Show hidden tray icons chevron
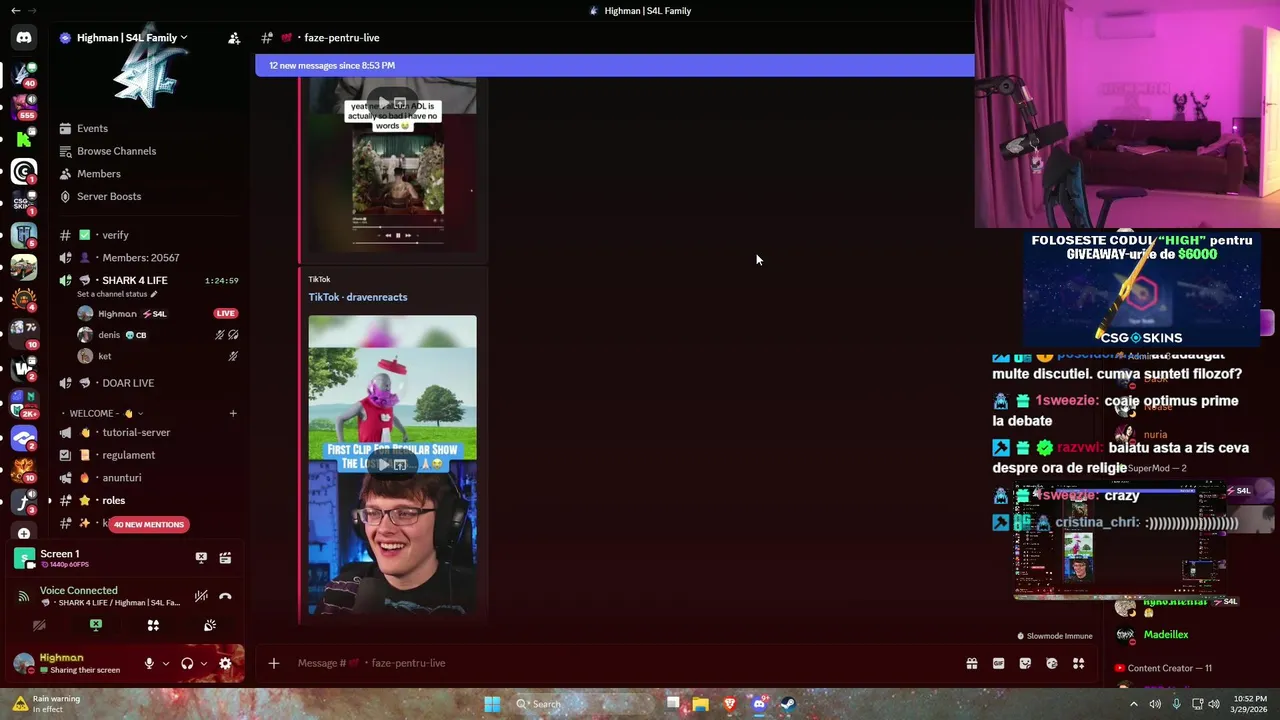 coord(1134,704)
